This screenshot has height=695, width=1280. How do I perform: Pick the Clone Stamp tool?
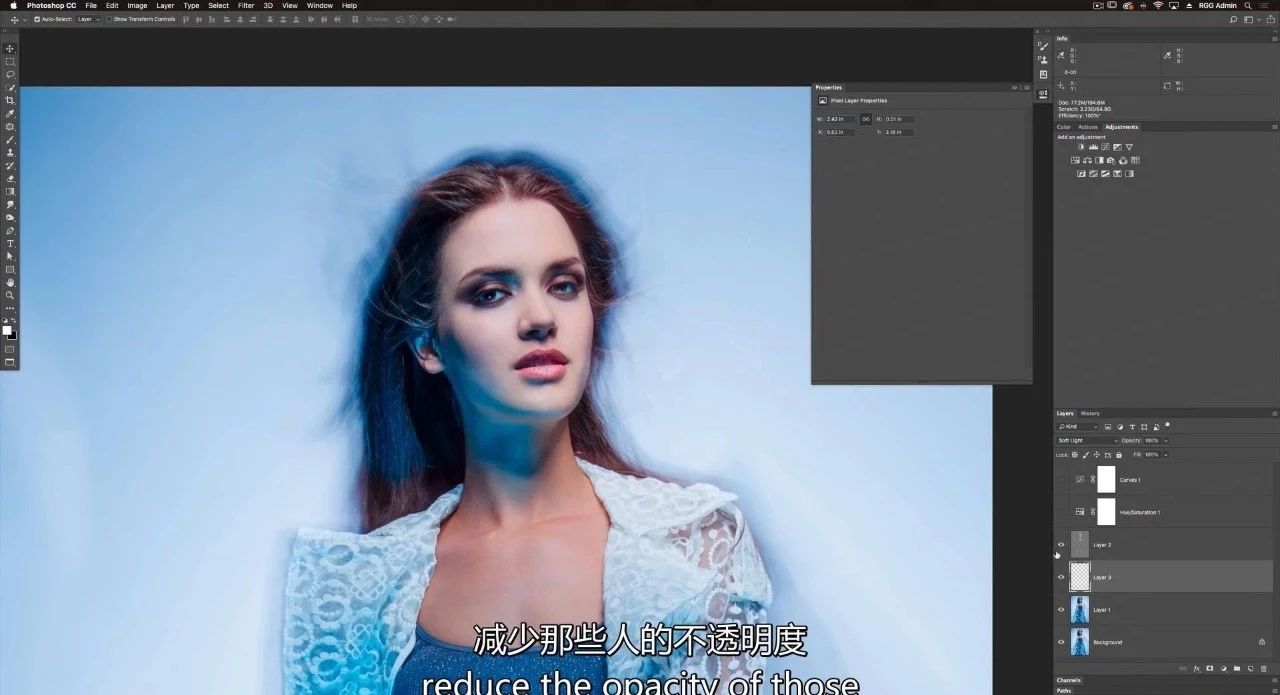(10, 153)
